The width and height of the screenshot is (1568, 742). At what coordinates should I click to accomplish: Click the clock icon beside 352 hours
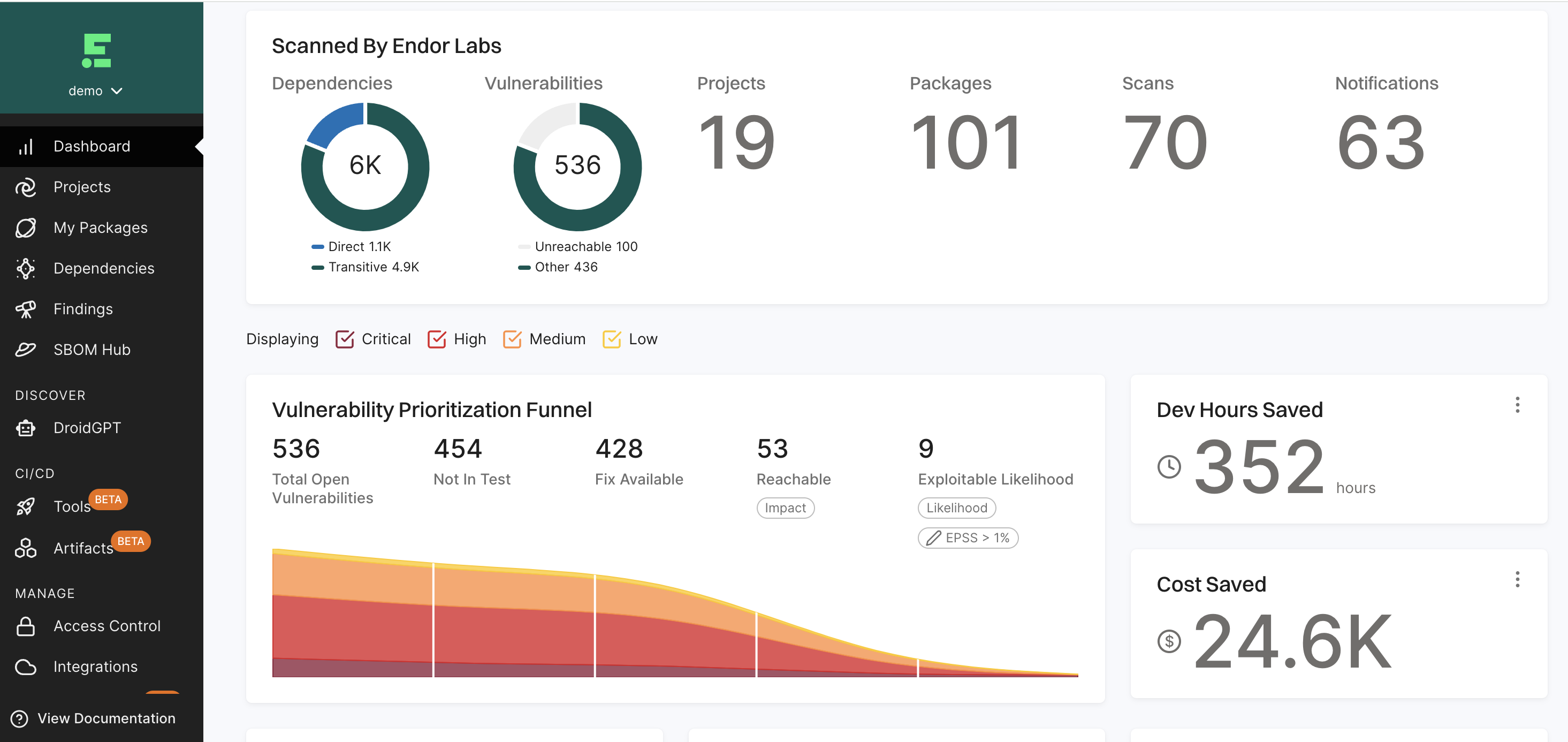(x=1169, y=467)
